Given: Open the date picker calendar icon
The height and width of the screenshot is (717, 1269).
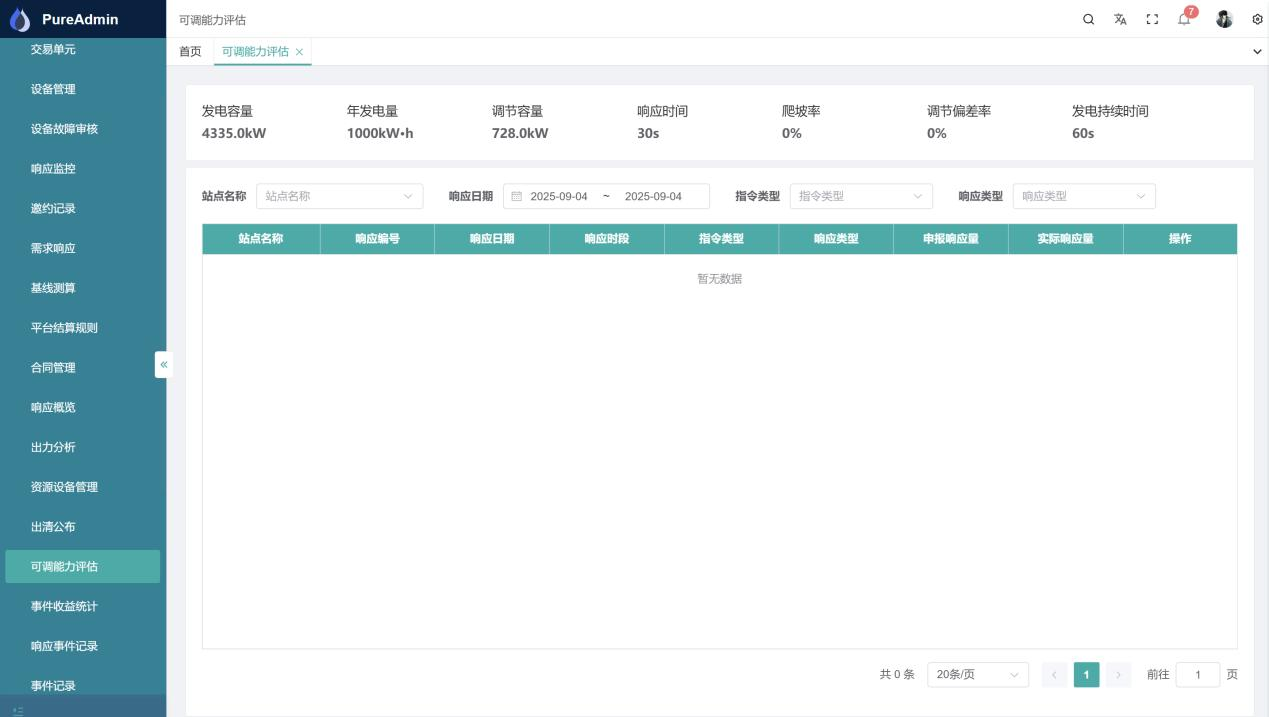Looking at the screenshot, I should pos(515,196).
